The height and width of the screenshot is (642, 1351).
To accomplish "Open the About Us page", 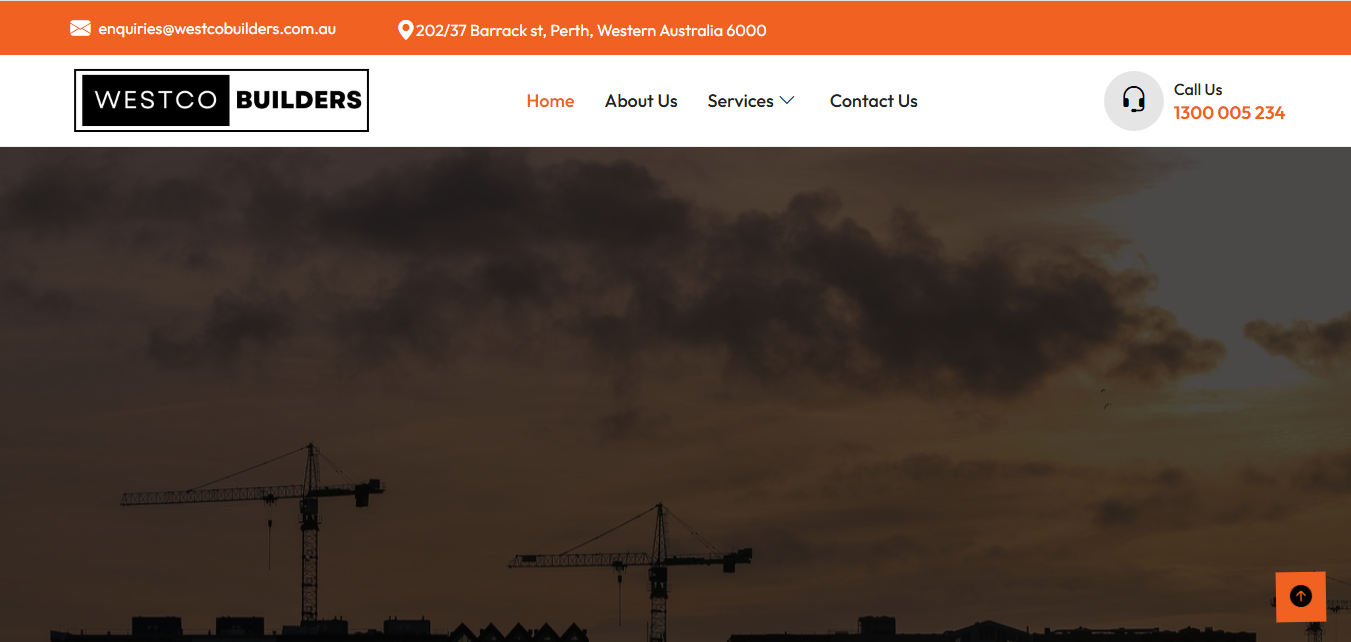I will pos(641,101).
